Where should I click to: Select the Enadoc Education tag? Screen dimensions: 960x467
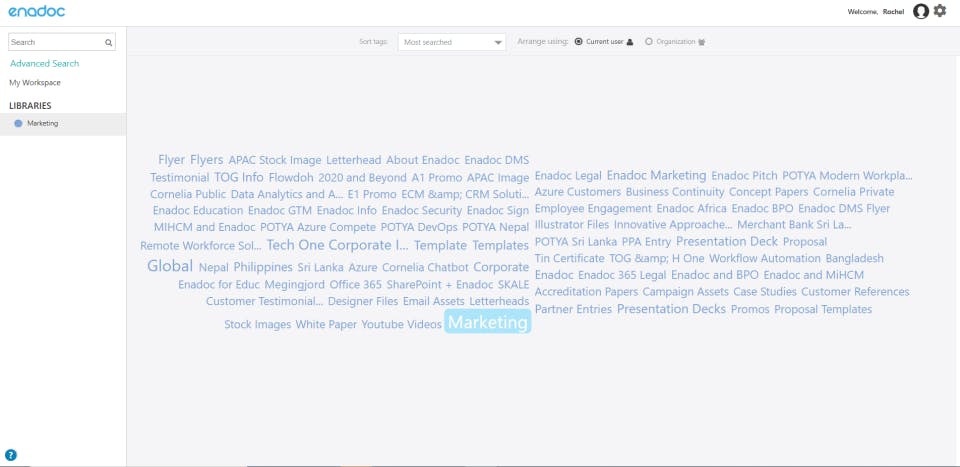(198, 211)
